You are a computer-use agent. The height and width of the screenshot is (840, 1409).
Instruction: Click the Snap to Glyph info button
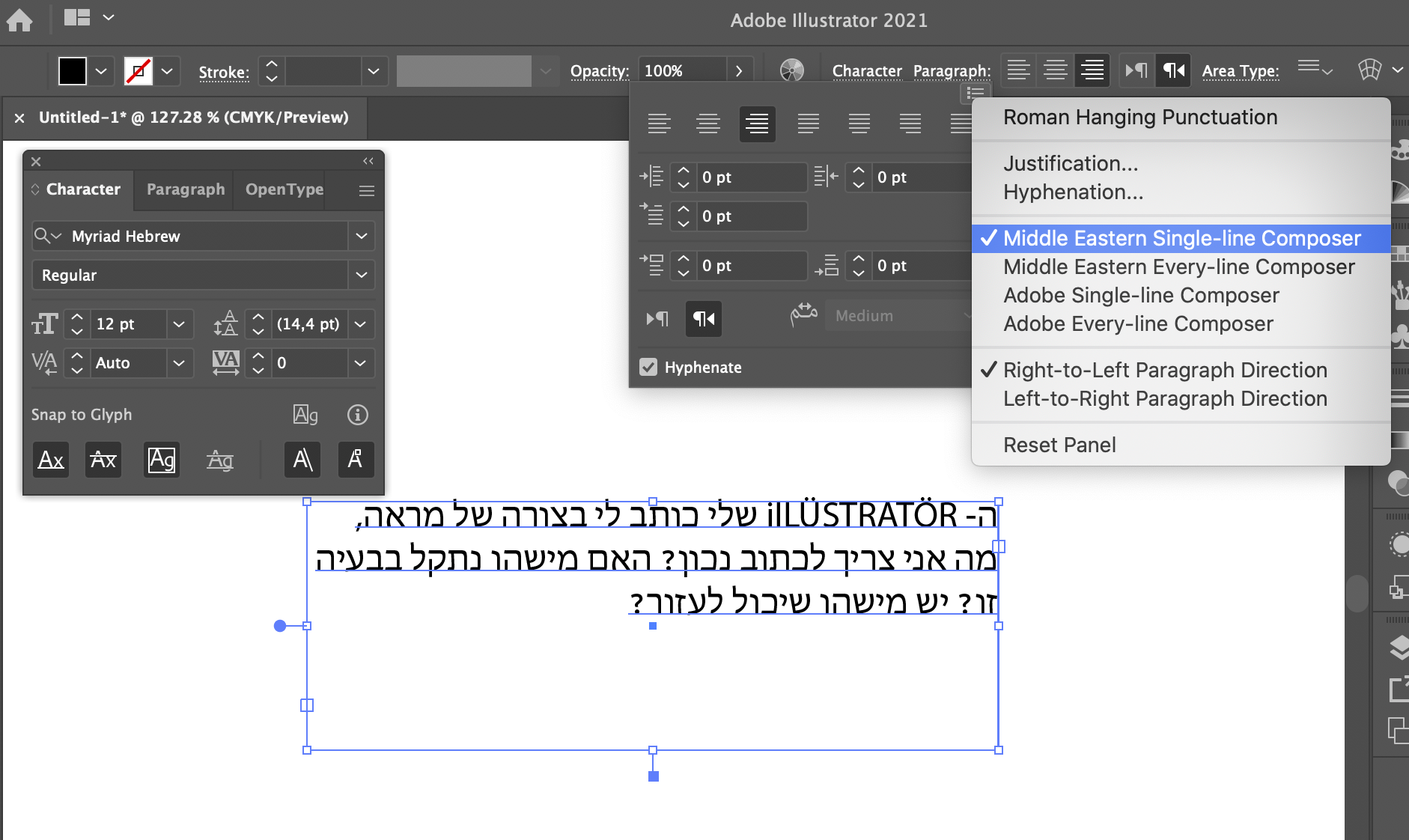click(x=358, y=414)
